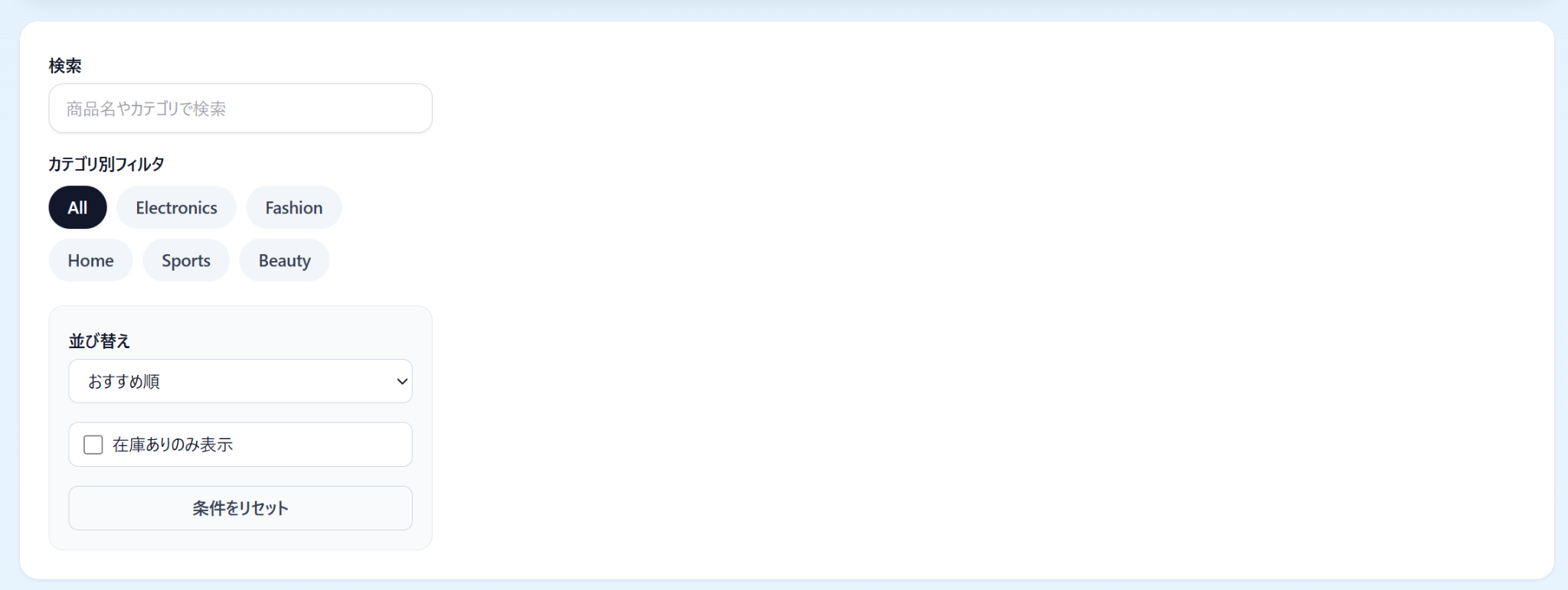This screenshot has width=1568, height=590.
Task: Open the おすすめ順 sort dropdown
Action: click(x=240, y=381)
